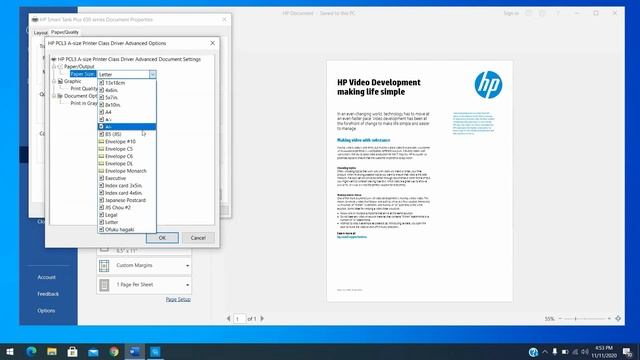This screenshot has width=640, height=360.
Task: Collapse the Paper/Output tree node
Action: pos(54,67)
